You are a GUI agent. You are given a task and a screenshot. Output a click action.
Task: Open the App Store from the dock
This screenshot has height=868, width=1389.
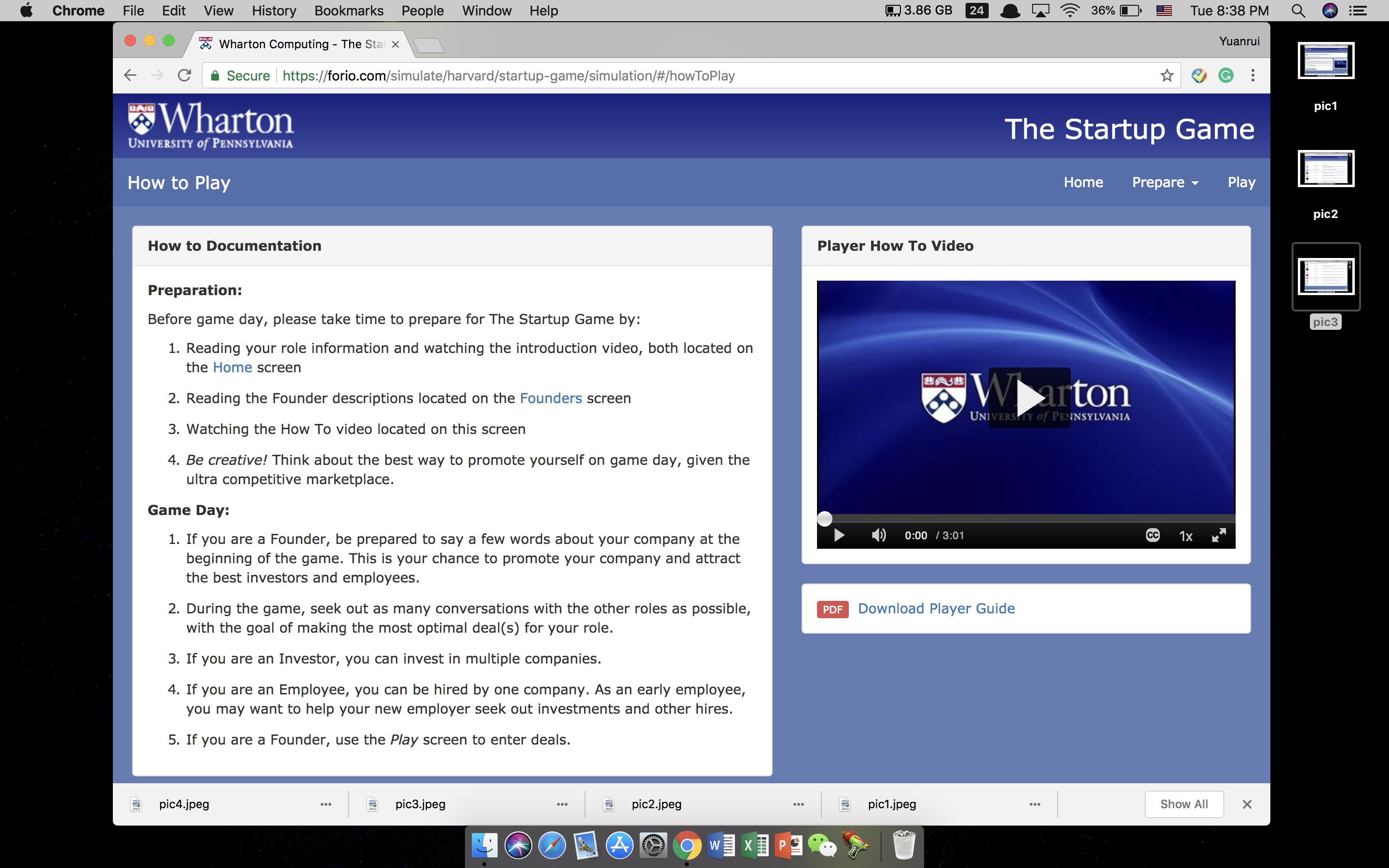(620, 846)
